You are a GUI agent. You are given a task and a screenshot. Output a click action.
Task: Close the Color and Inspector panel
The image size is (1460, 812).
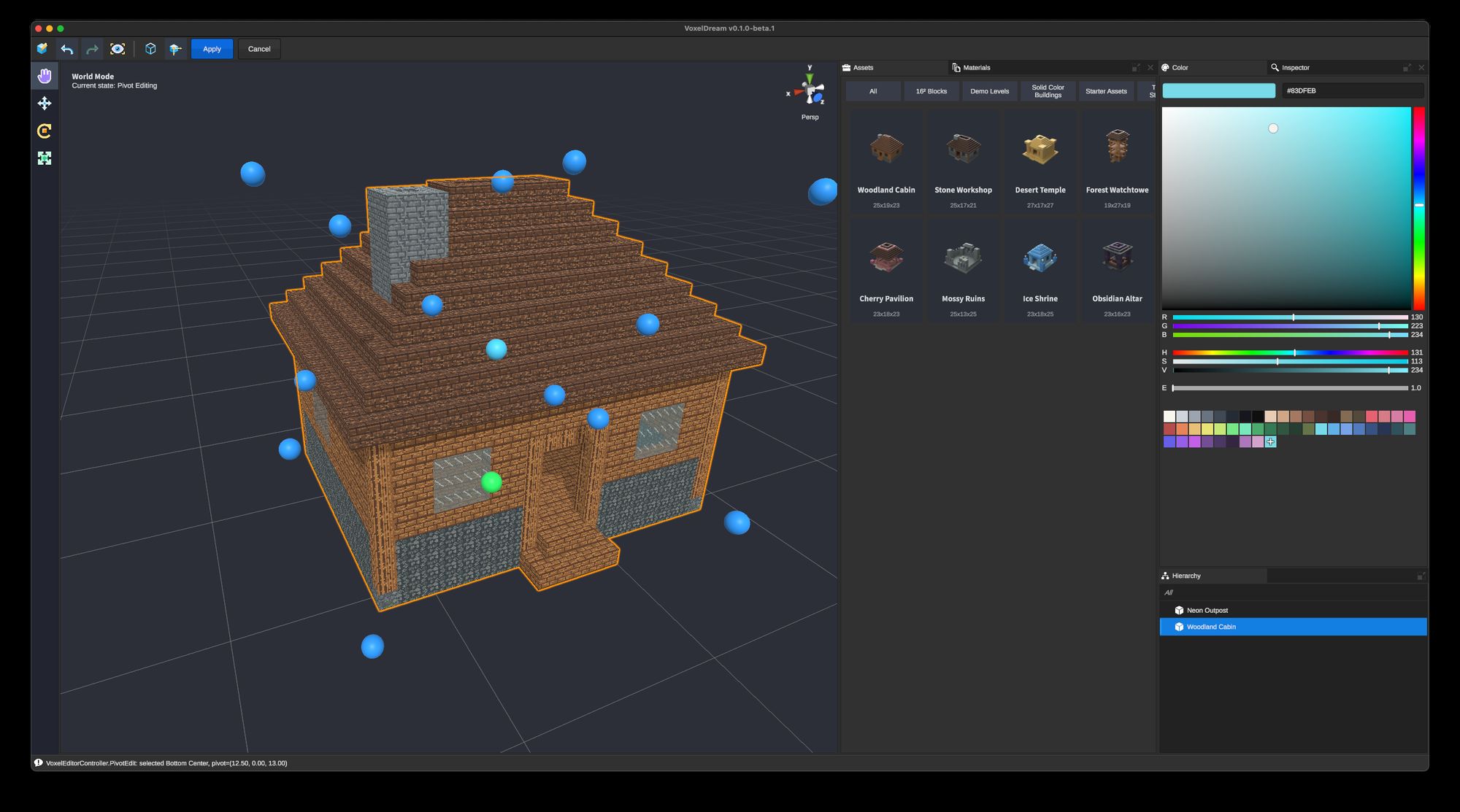click(x=1421, y=68)
